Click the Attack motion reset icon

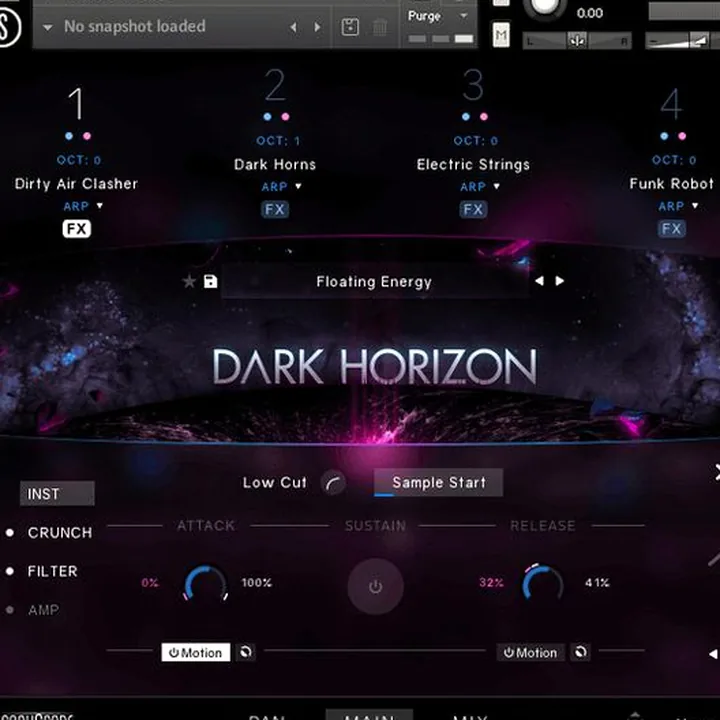point(246,652)
